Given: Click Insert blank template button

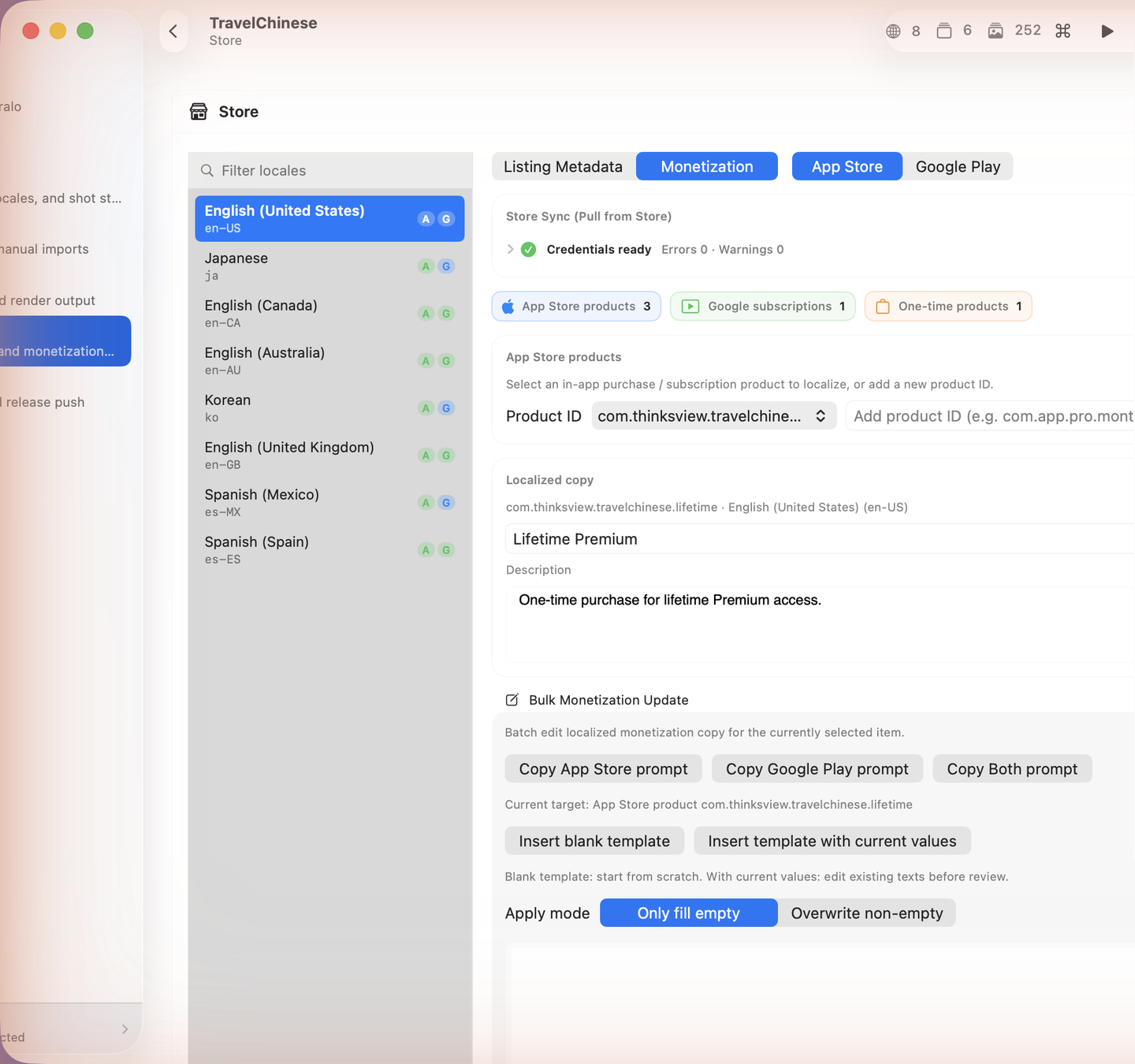Looking at the screenshot, I should (594, 841).
